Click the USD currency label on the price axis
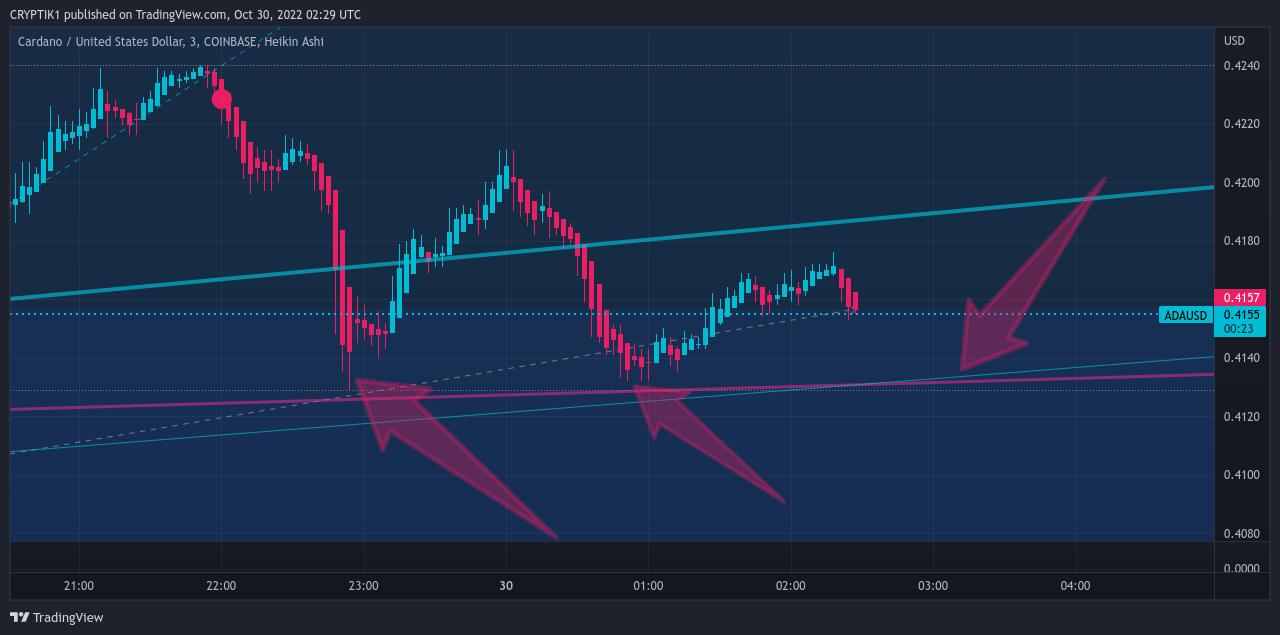 point(1234,41)
